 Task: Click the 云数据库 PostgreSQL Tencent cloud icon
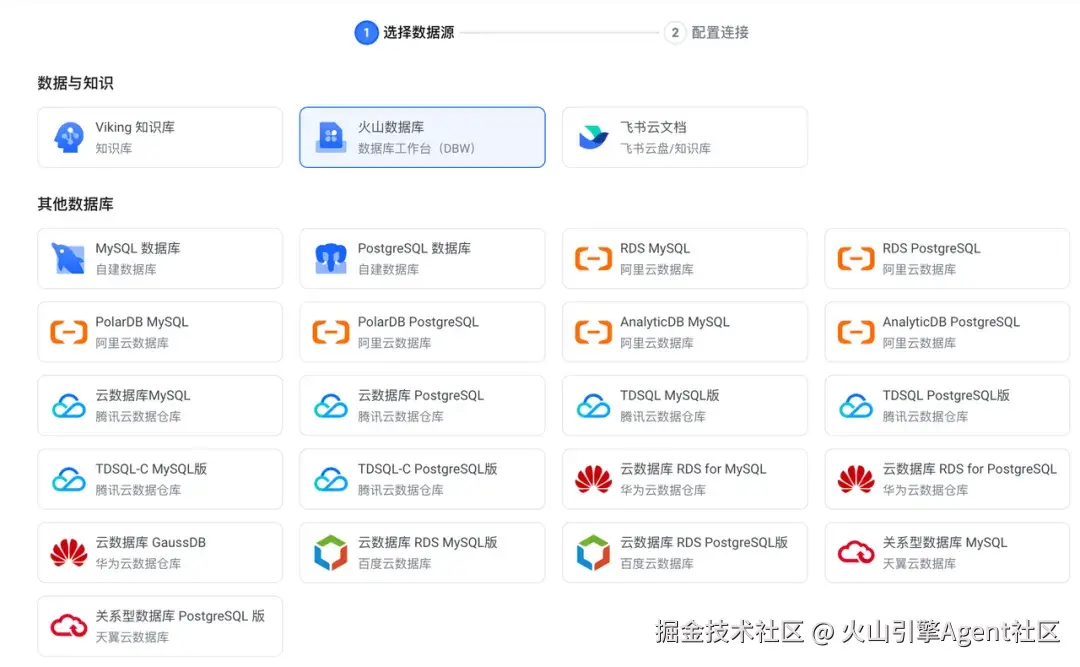[331, 406]
